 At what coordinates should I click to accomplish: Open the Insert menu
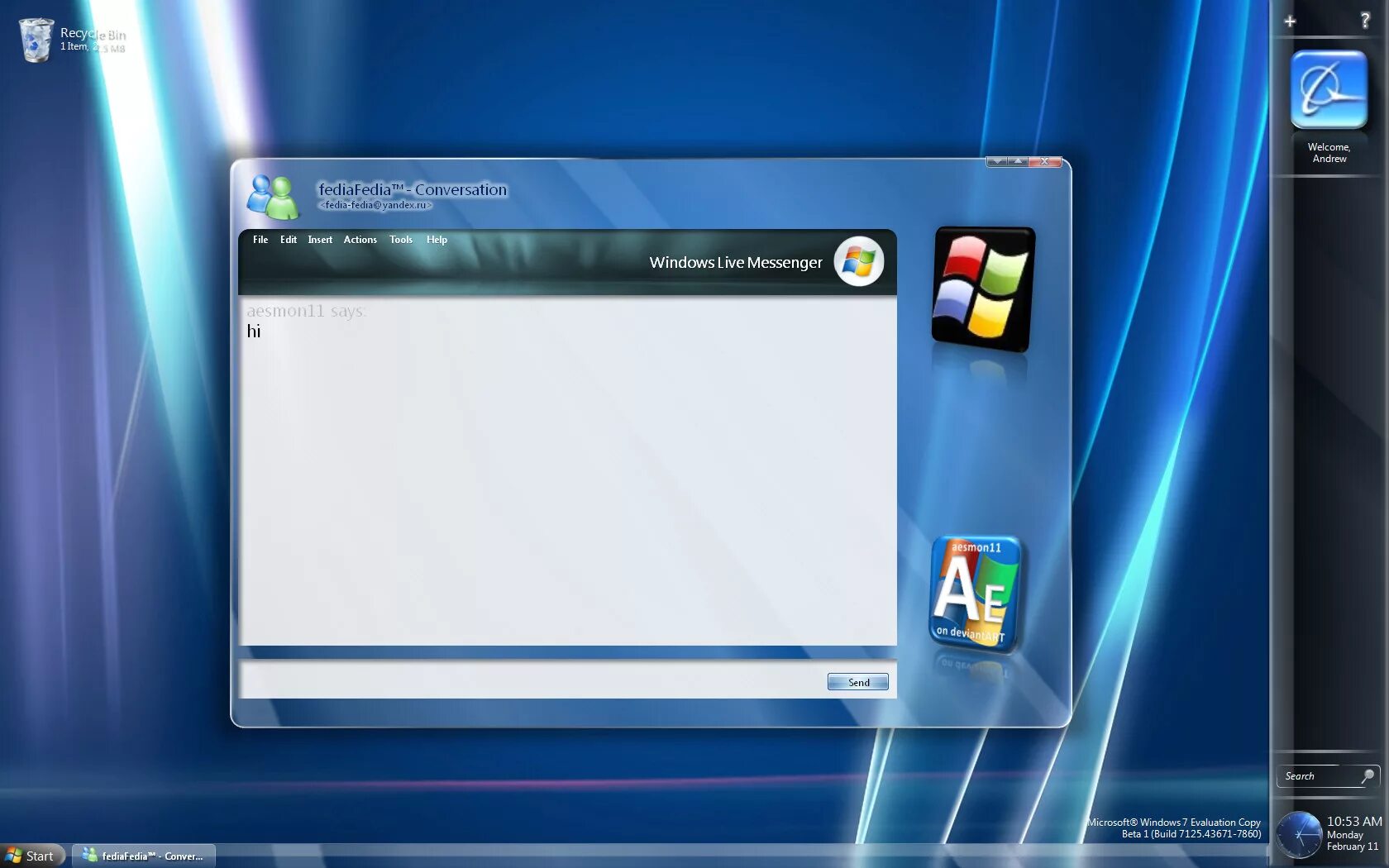pos(320,240)
